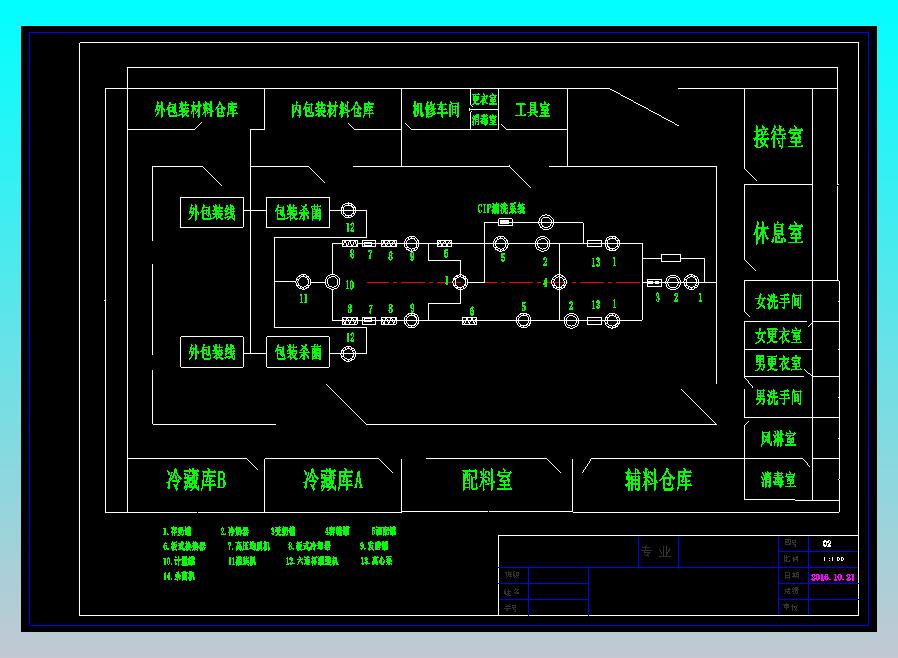Select the upper 包装杀菌 box
Screen dimensions: 898x658
(298, 212)
